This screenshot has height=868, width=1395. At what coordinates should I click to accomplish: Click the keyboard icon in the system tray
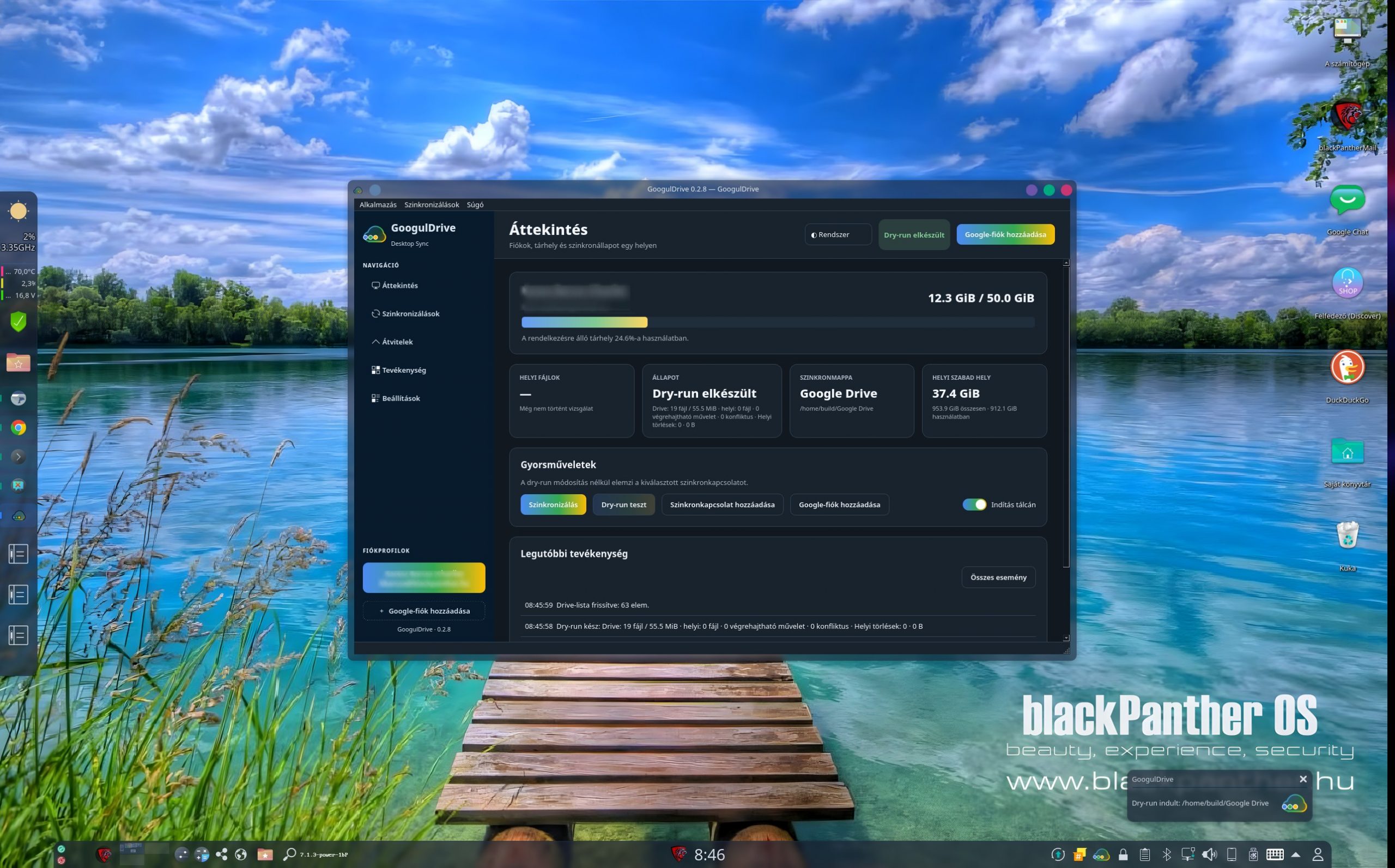(1275, 855)
